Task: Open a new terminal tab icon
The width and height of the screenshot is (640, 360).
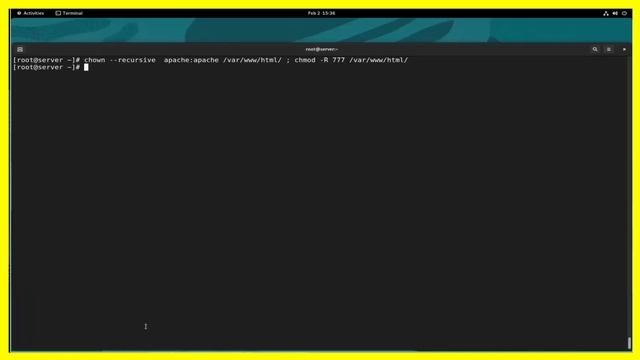Action: pyautogui.click(x=20, y=49)
